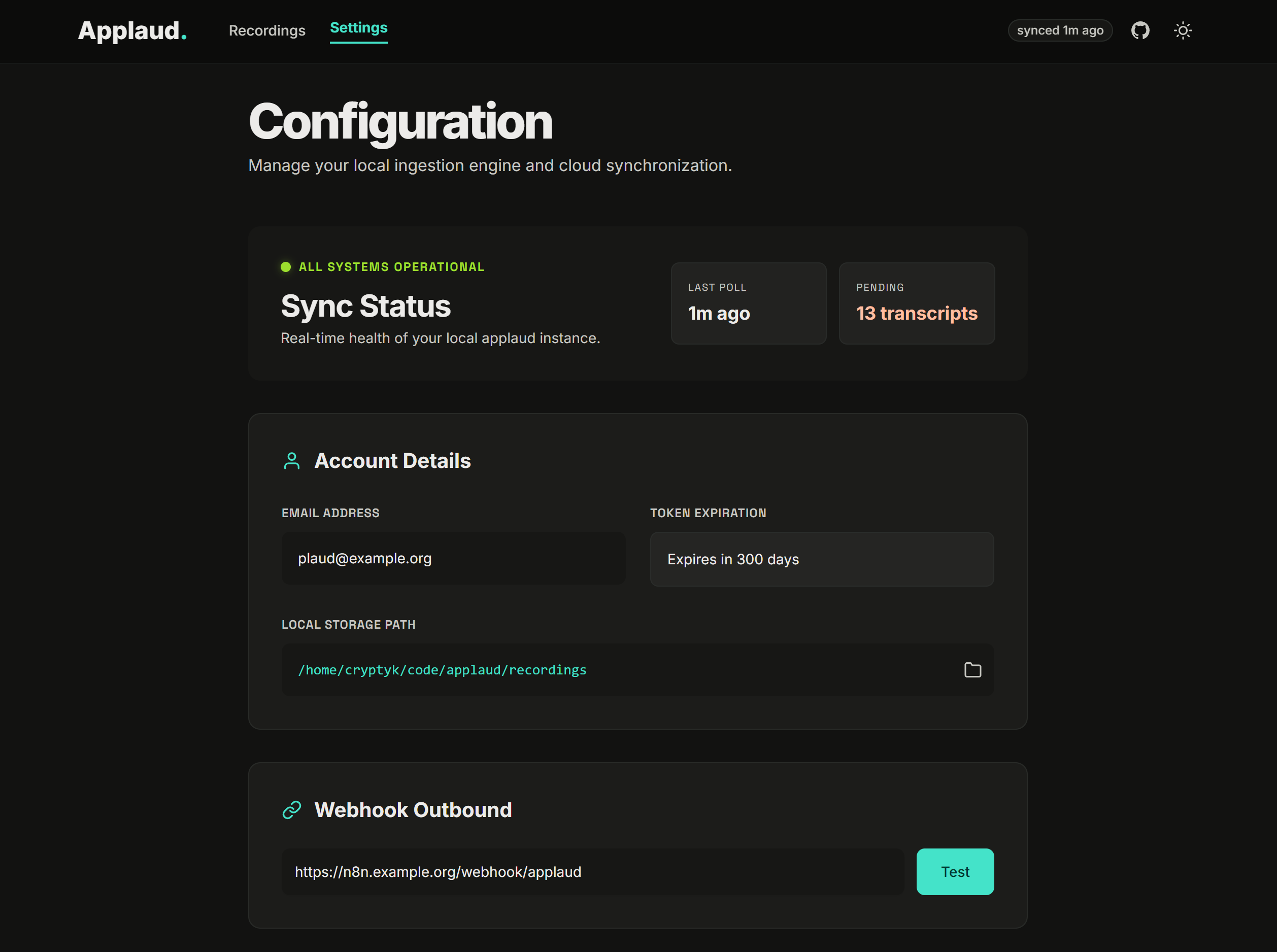Click the Webhook Outbound link icon
The height and width of the screenshot is (952, 1277).
pyautogui.click(x=292, y=810)
